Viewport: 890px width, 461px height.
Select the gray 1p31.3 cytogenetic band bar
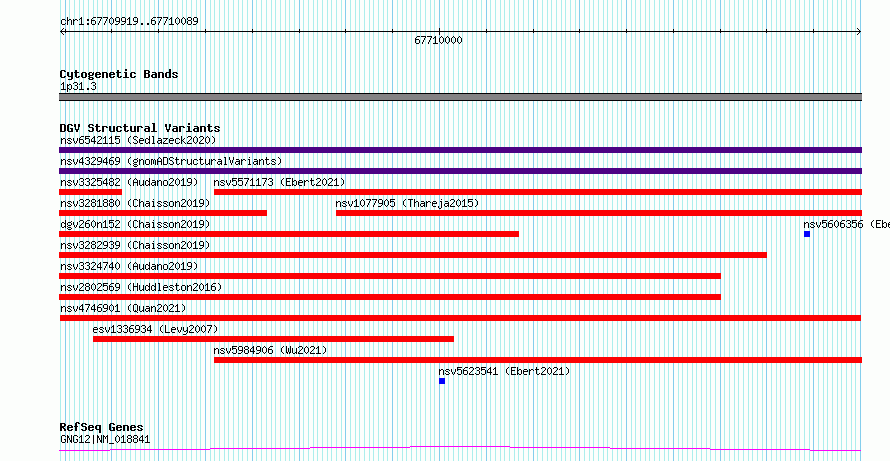coord(460,97)
